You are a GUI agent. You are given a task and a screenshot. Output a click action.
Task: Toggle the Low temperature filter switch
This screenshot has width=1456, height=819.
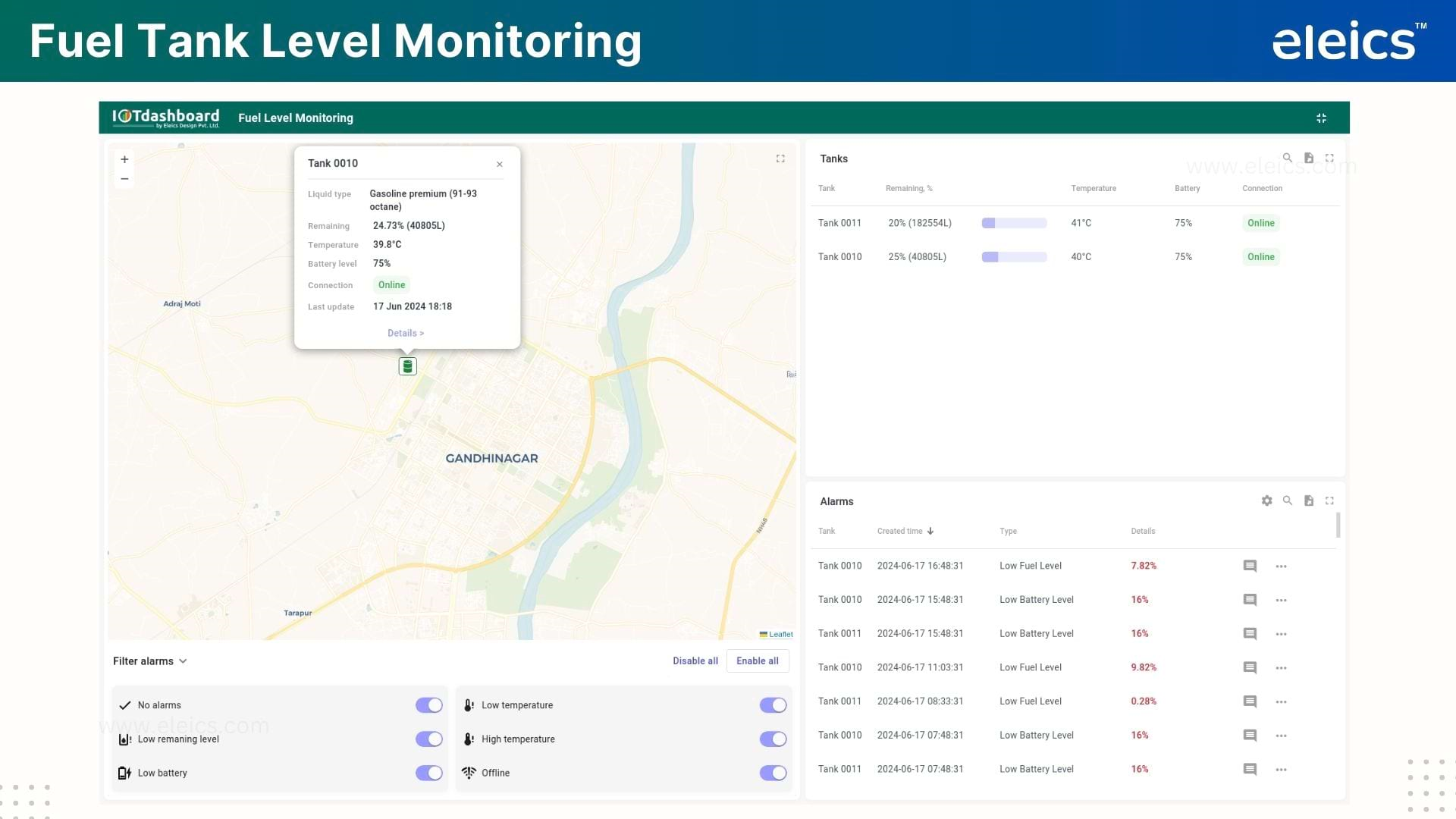pyautogui.click(x=773, y=705)
